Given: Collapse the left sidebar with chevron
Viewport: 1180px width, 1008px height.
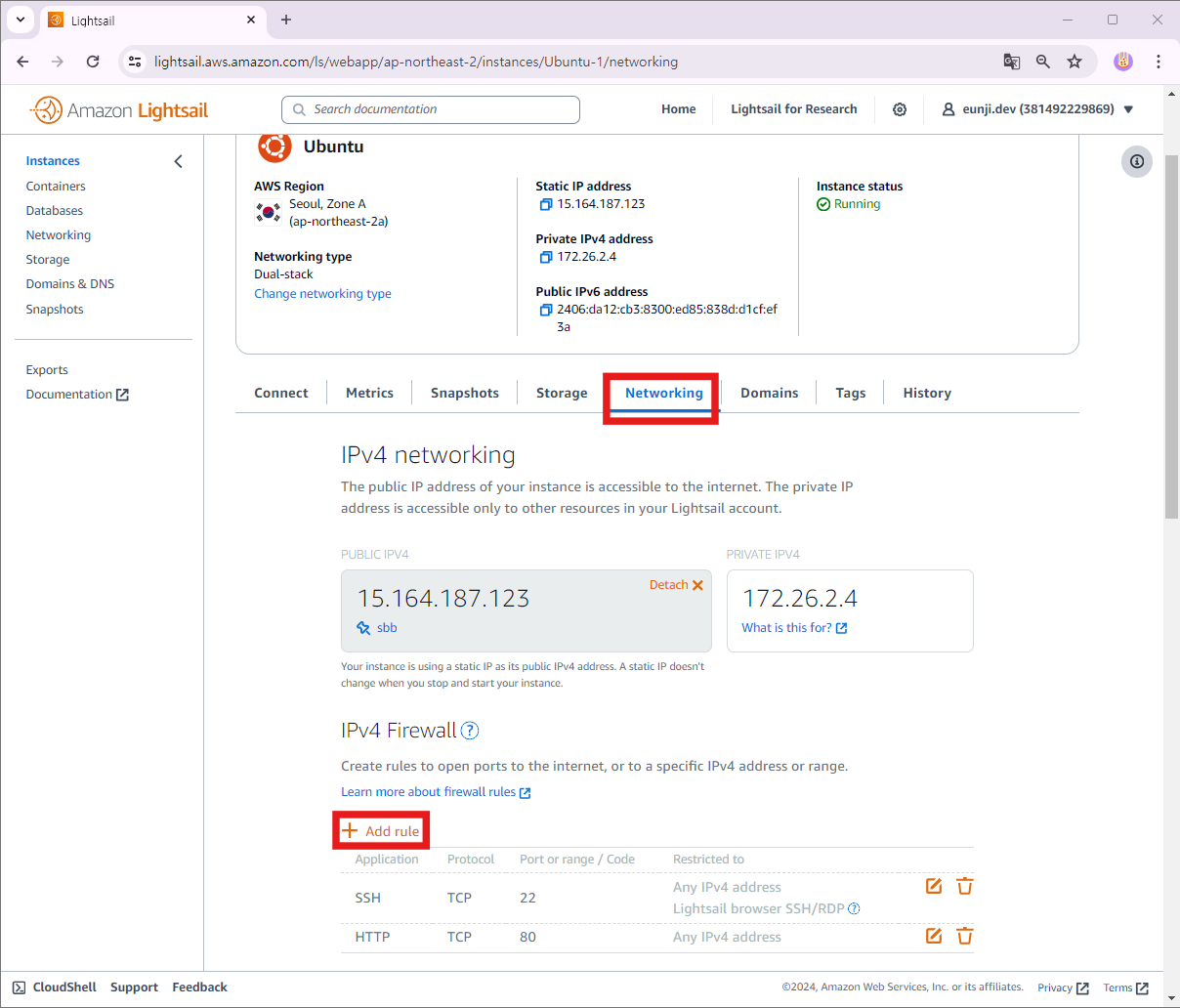Looking at the screenshot, I should pyautogui.click(x=178, y=161).
